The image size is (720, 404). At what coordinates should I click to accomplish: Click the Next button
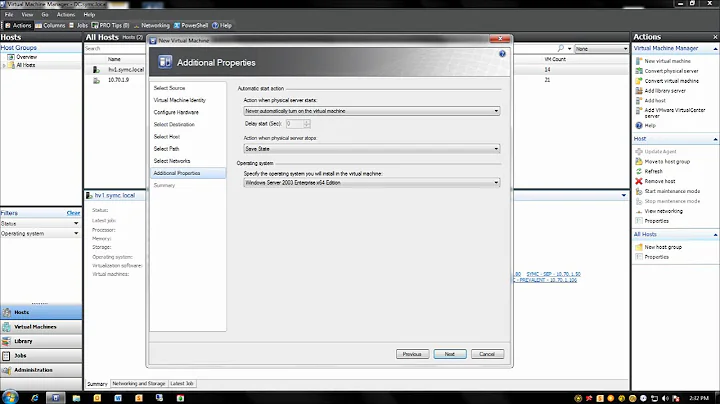pyautogui.click(x=450, y=354)
